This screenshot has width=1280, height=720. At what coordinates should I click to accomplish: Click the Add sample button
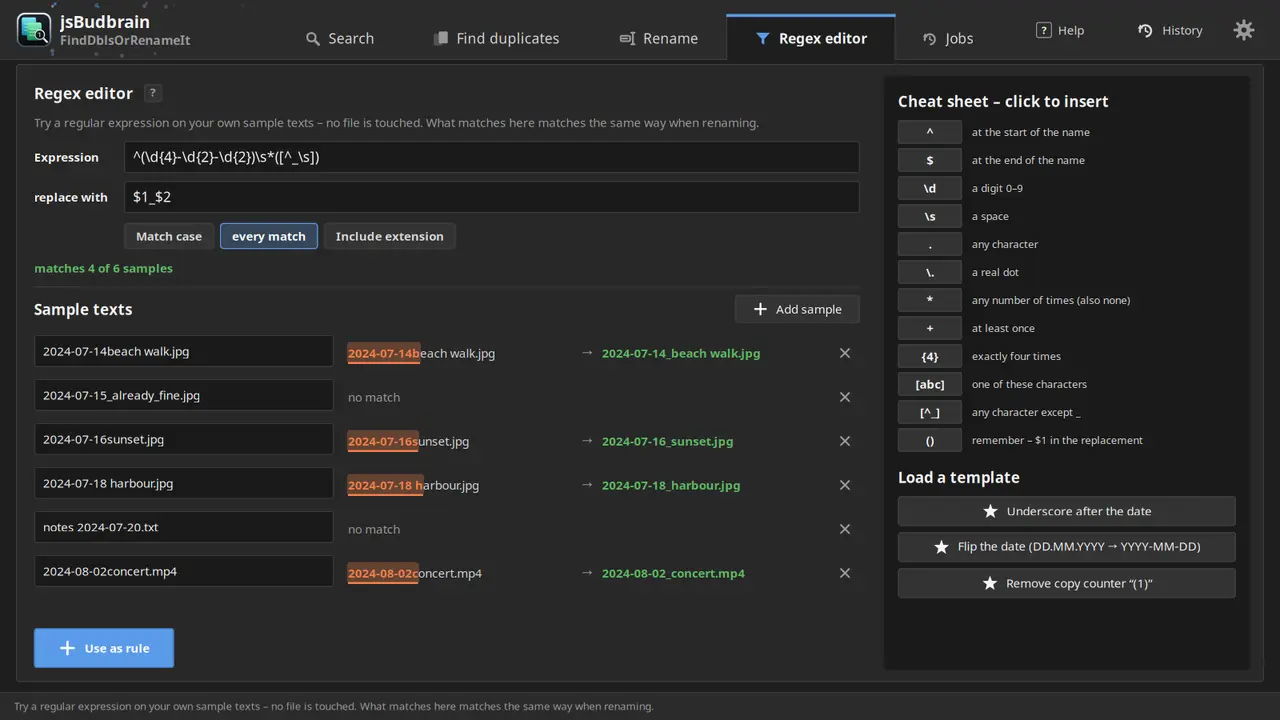point(797,309)
